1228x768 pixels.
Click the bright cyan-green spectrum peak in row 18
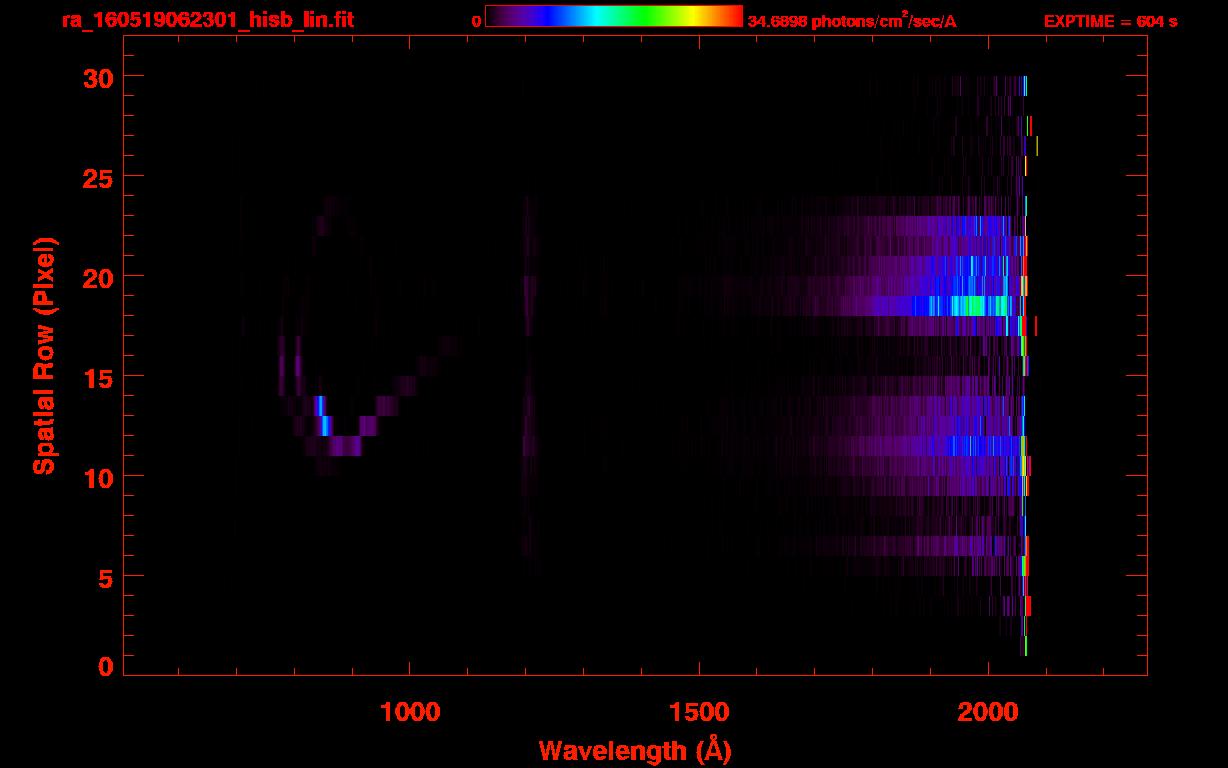[x=975, y=306]
